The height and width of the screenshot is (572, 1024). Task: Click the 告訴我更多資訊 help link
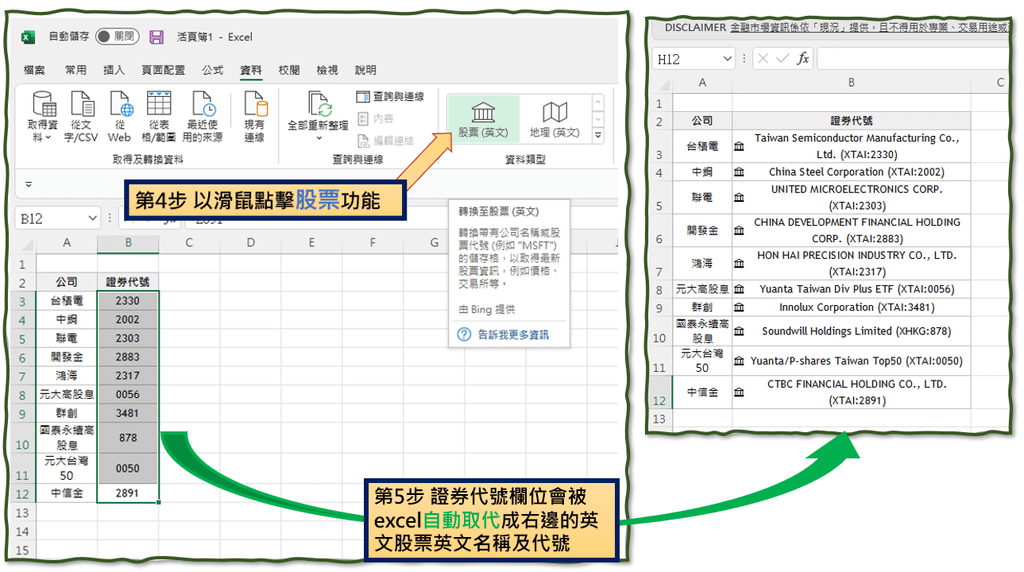tap(513, 335)
